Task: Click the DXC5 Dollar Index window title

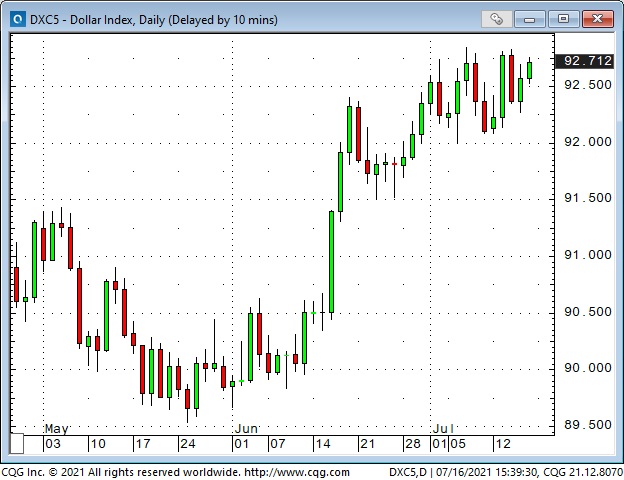Action: coord(154,20)
